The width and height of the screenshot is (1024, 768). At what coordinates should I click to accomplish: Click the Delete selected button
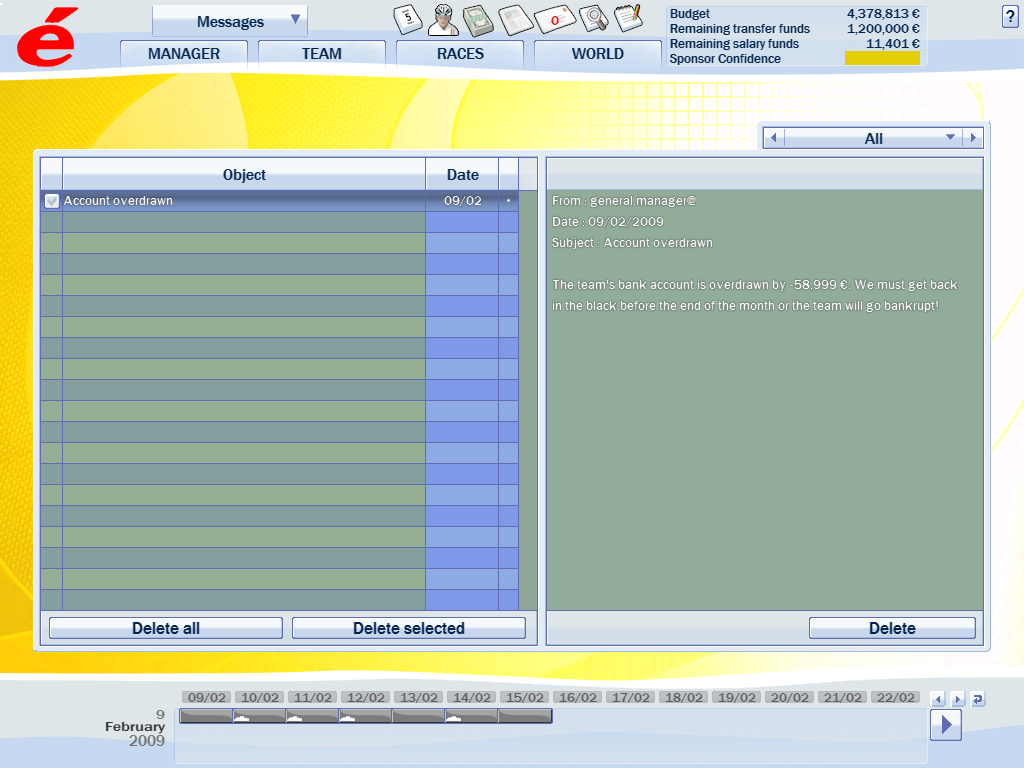(408, 628)
